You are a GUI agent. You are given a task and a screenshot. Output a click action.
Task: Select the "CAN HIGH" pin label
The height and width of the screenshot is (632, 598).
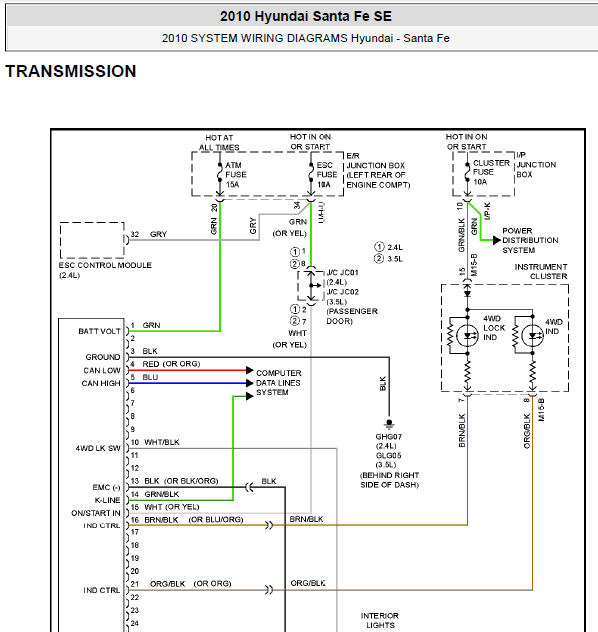pos(101,383)
